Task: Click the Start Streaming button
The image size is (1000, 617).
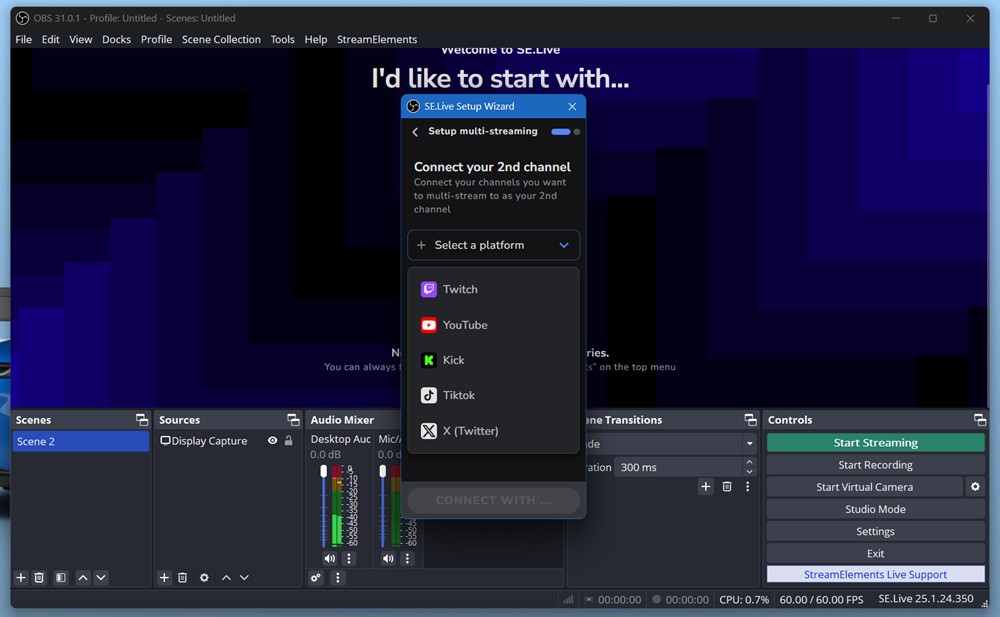Action: [875, 442]
